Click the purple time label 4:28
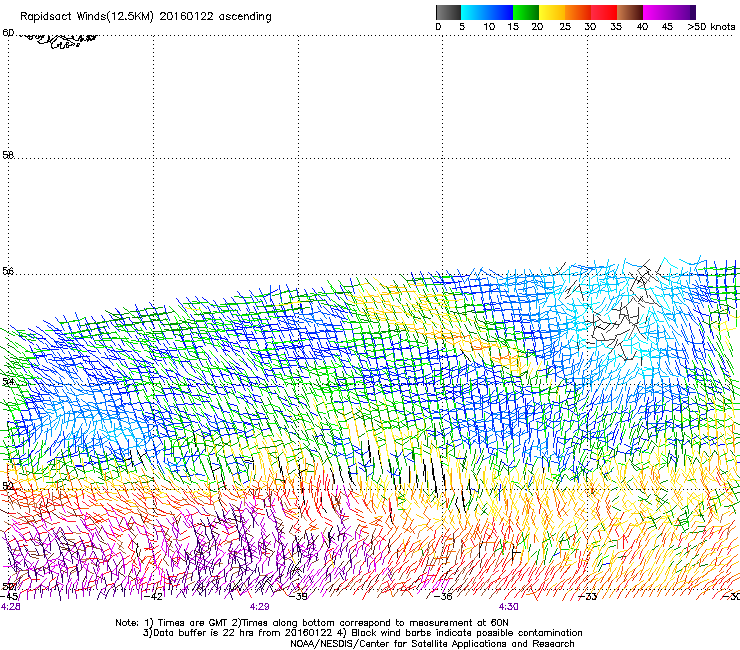The height and width of the screenshot is (650, 740). point(10,607)
